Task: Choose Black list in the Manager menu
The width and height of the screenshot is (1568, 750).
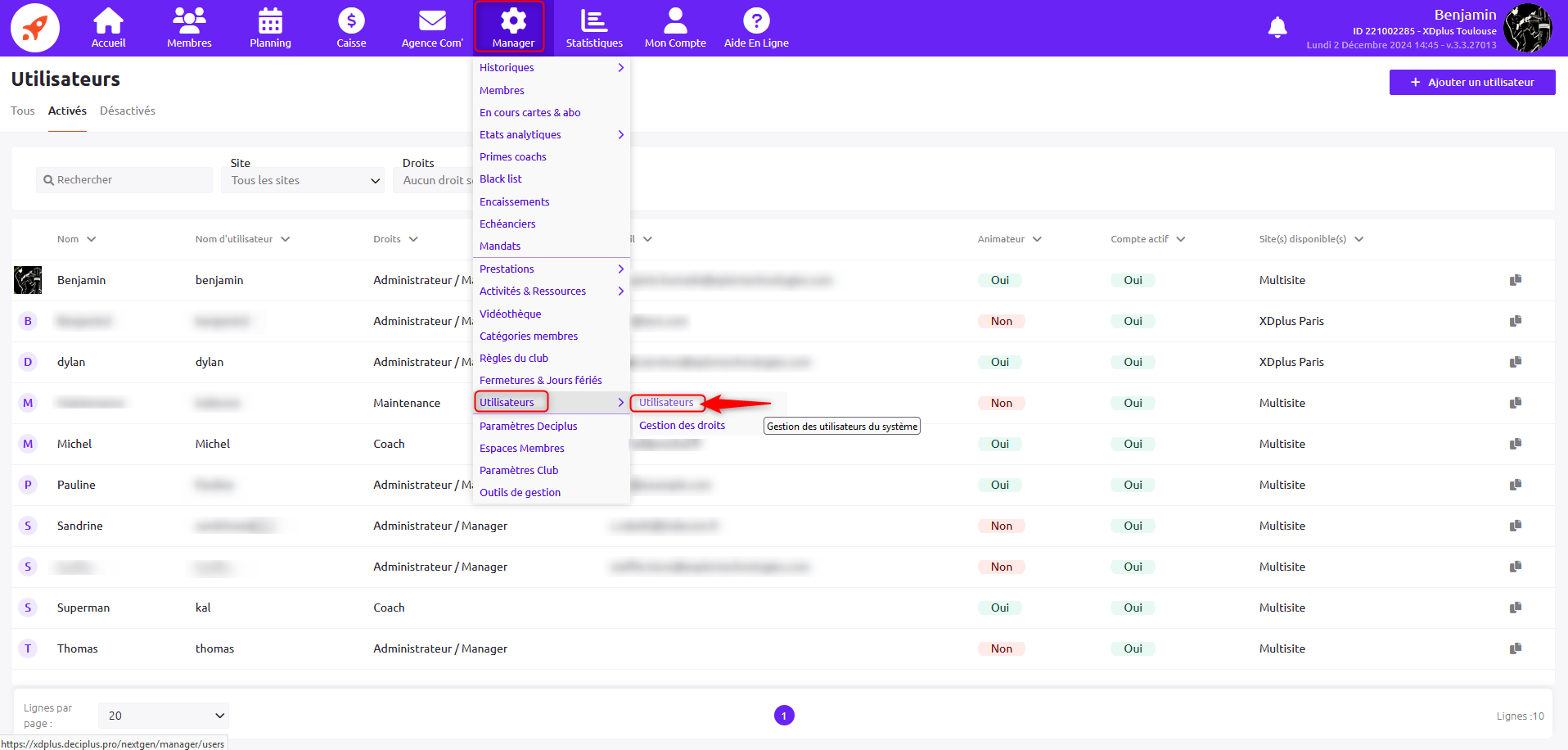Action: click(501, 179)
